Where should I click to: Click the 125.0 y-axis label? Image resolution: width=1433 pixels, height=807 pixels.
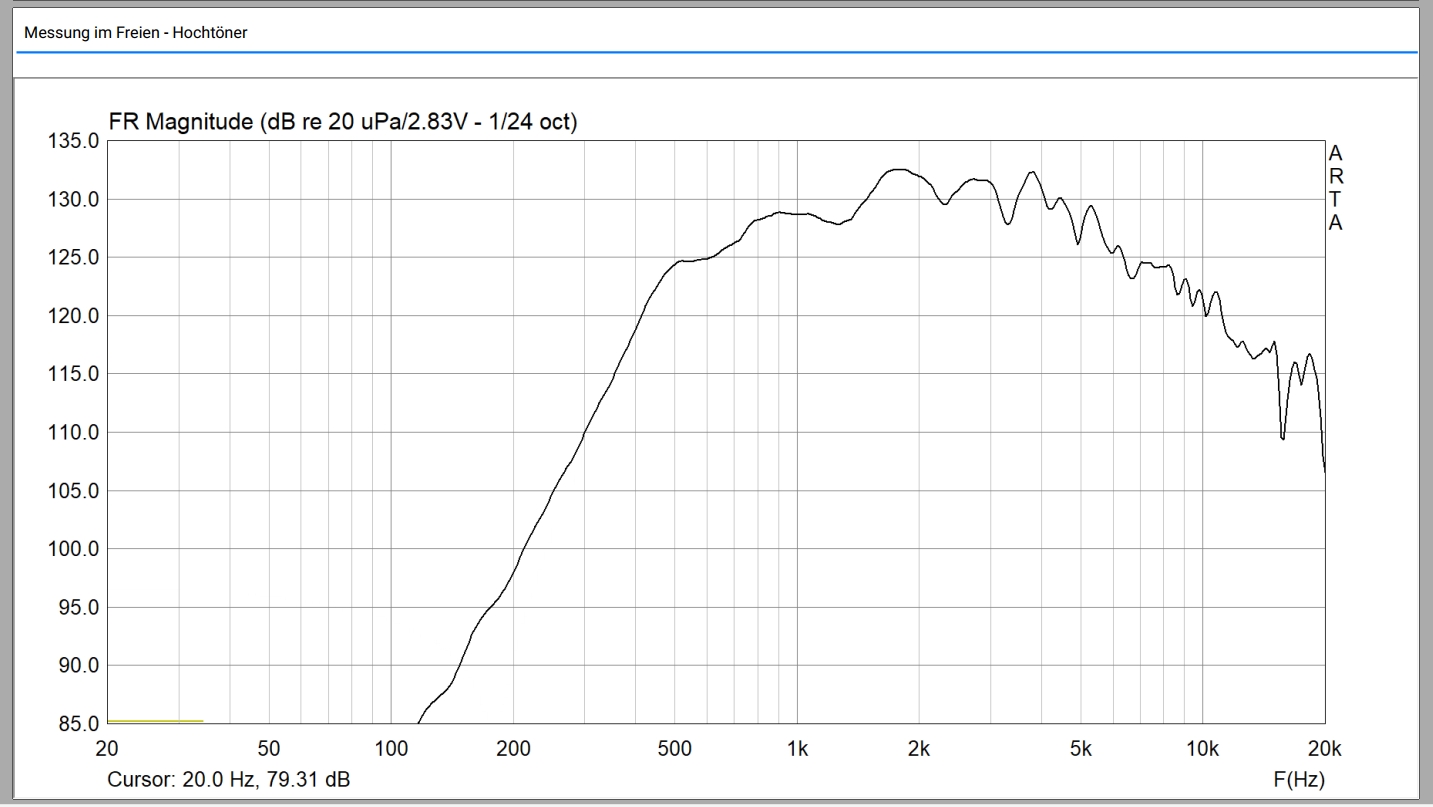(75, 258)
